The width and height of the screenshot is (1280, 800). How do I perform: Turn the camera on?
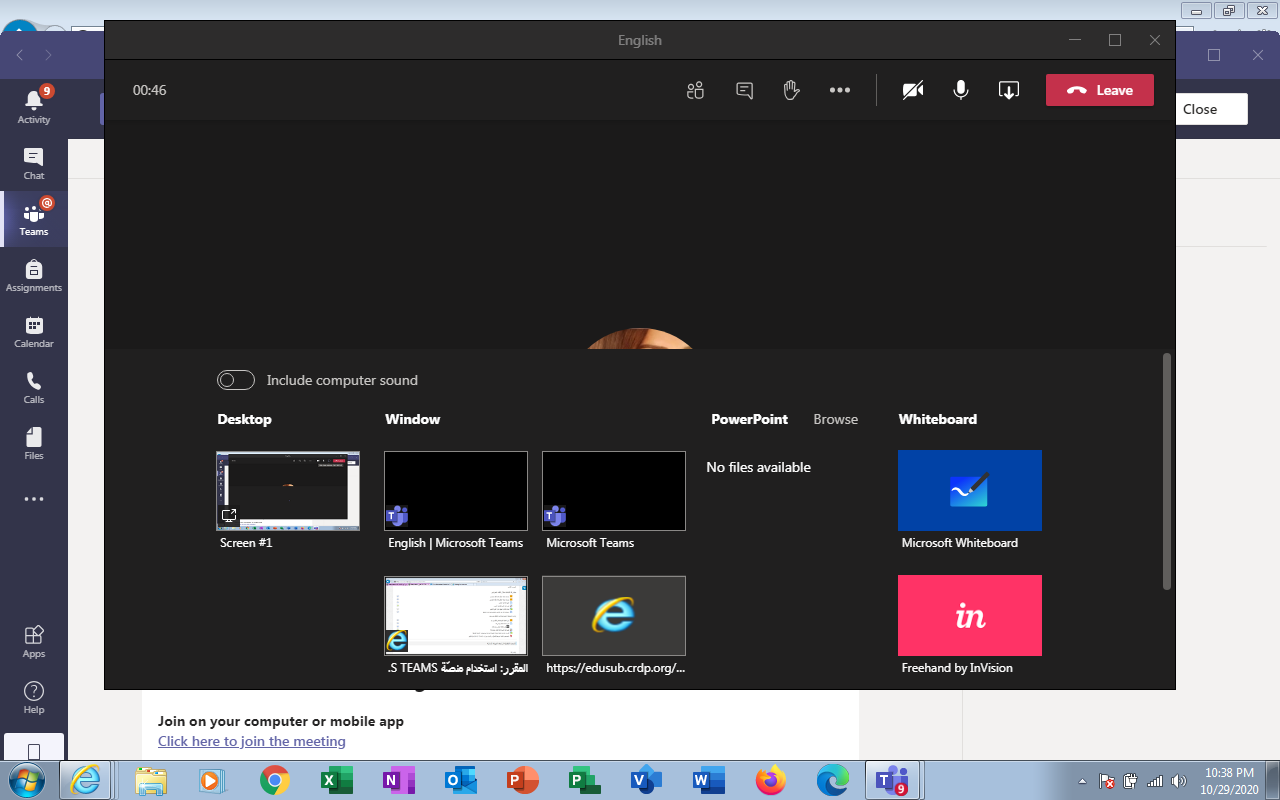point(913,90)
